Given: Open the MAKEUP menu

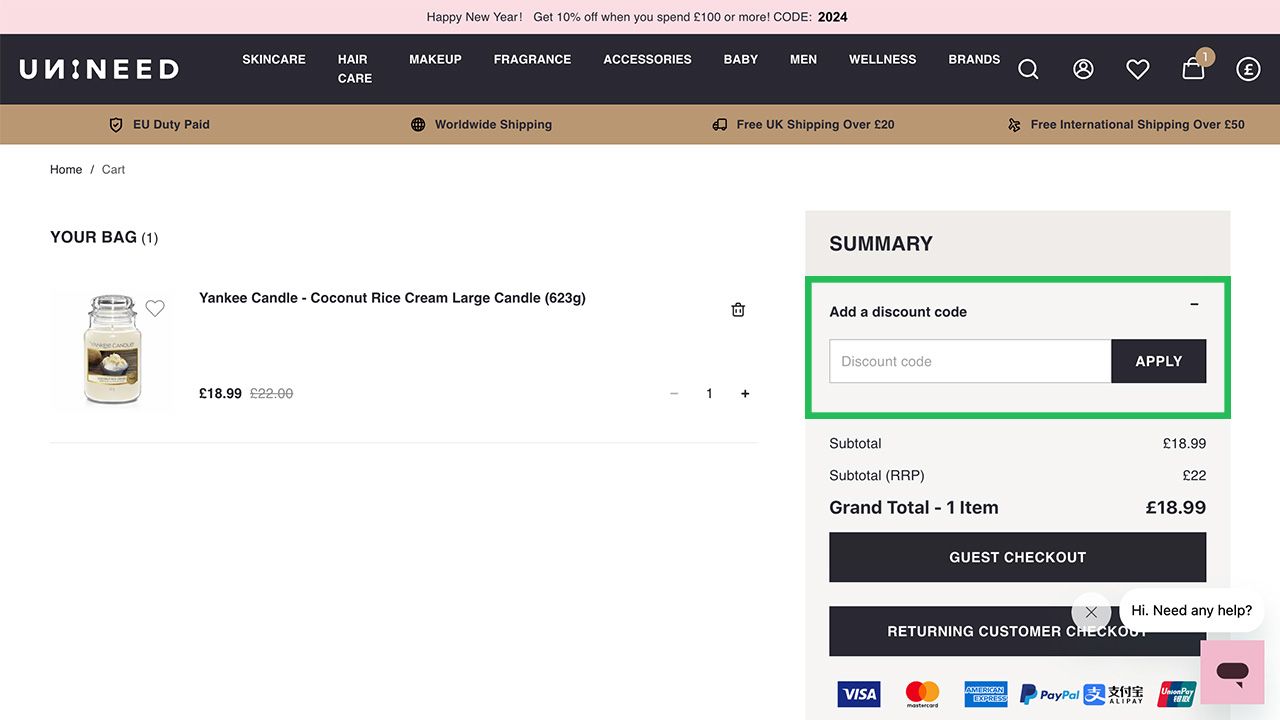Looking at the screenshot, I should click(x=435, y=59).
